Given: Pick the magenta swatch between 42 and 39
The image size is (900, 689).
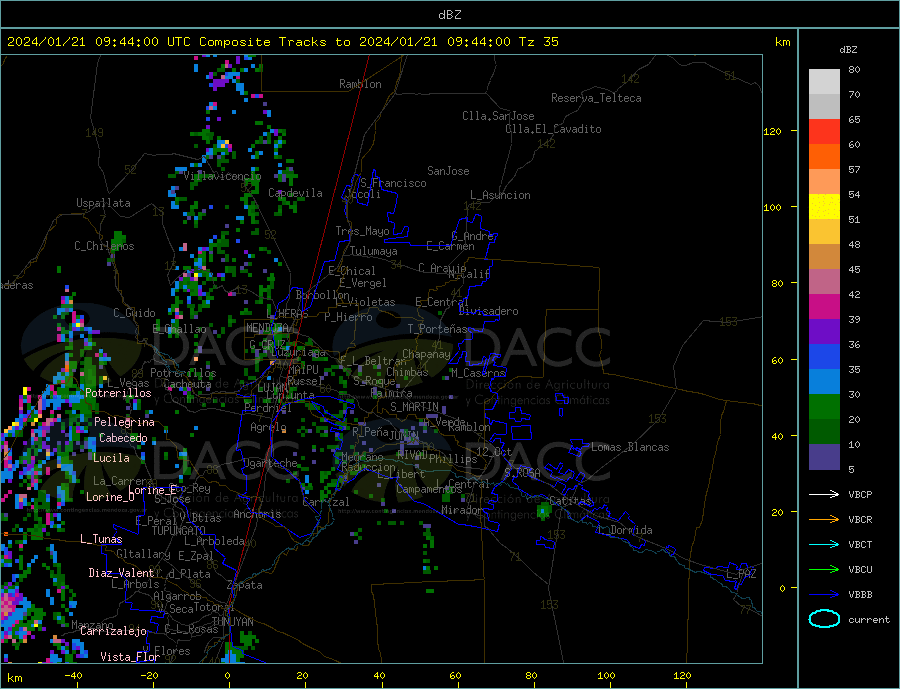Looking at the screenshot, I should coord(824,307).
